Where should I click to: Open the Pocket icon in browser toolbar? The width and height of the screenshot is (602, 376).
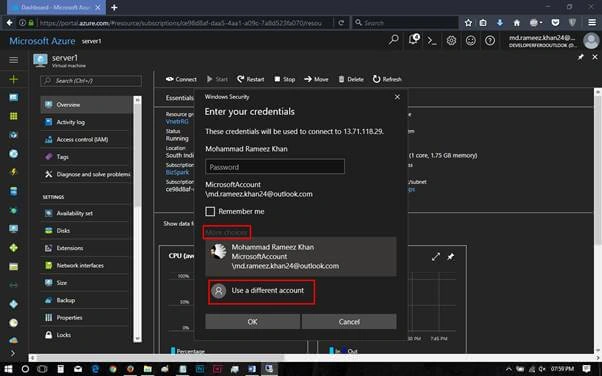pyautogui.click(x=555, y=23)
